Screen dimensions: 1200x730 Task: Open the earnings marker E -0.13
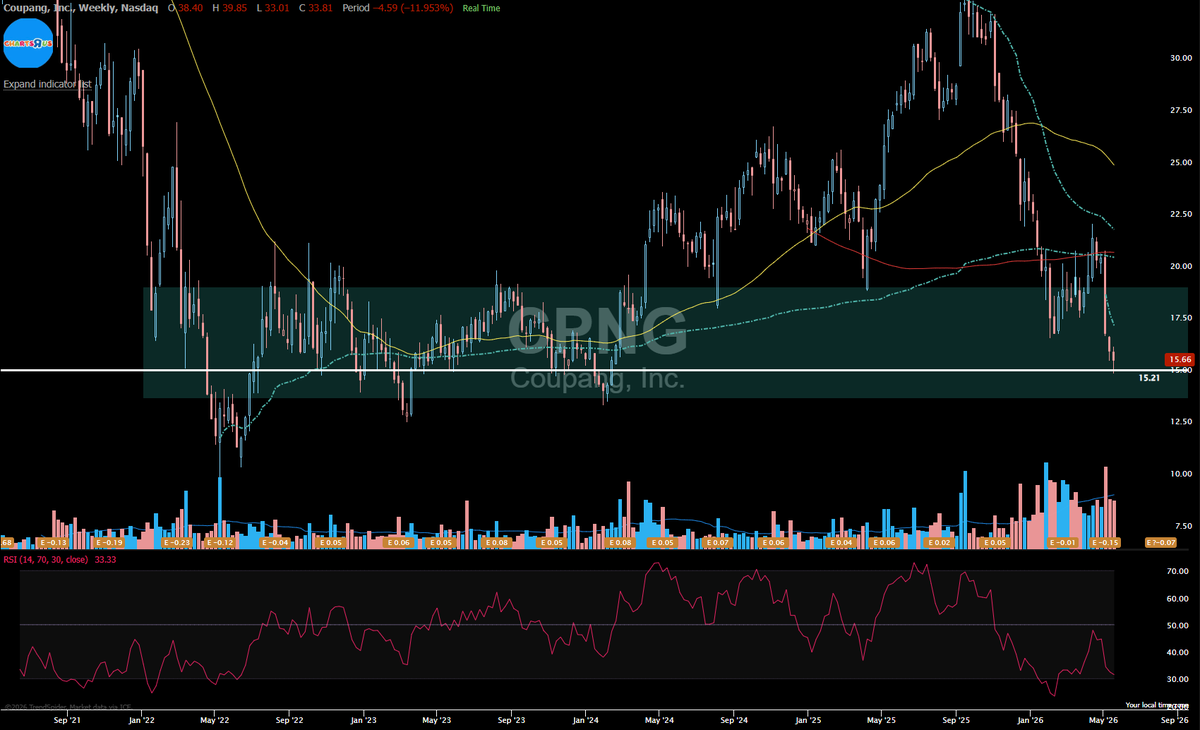point(54,542)
